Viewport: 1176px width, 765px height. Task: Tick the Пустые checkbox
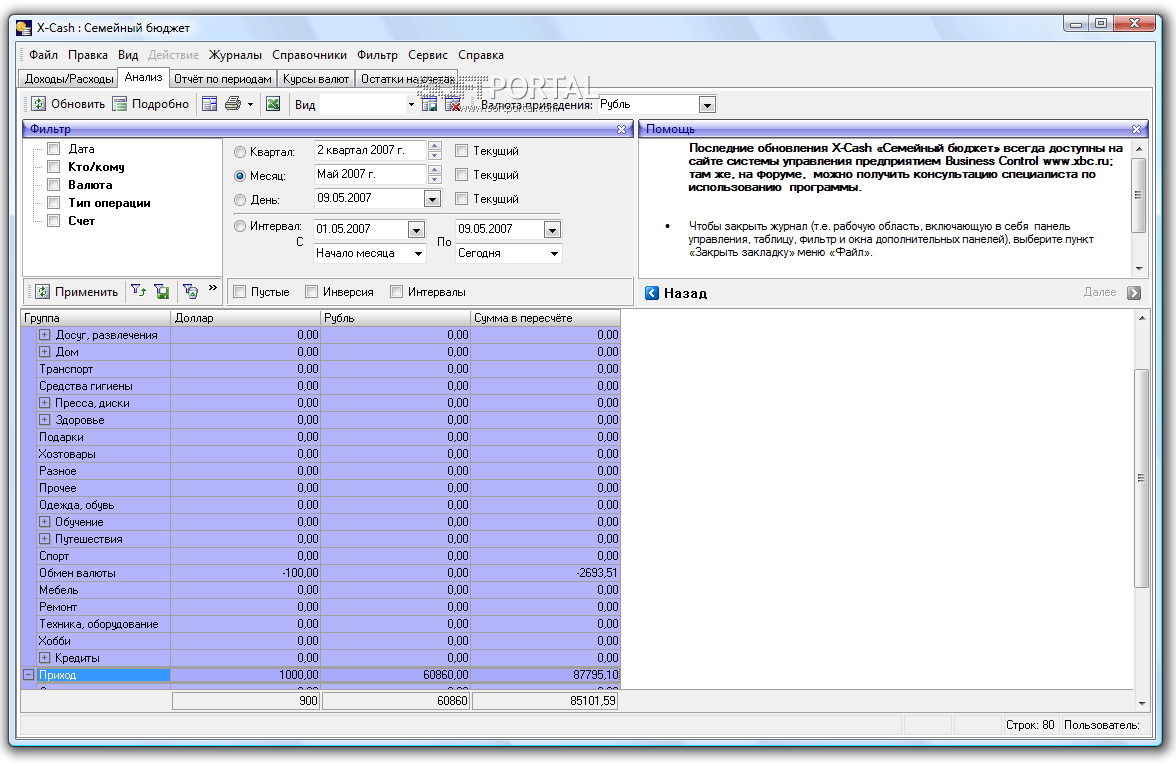tap(240, 292)
